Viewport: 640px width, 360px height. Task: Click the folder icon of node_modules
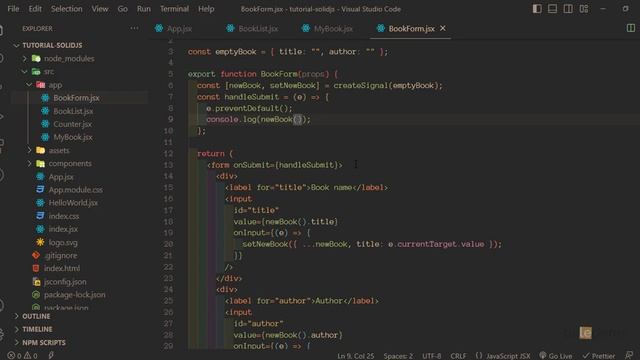36,59
